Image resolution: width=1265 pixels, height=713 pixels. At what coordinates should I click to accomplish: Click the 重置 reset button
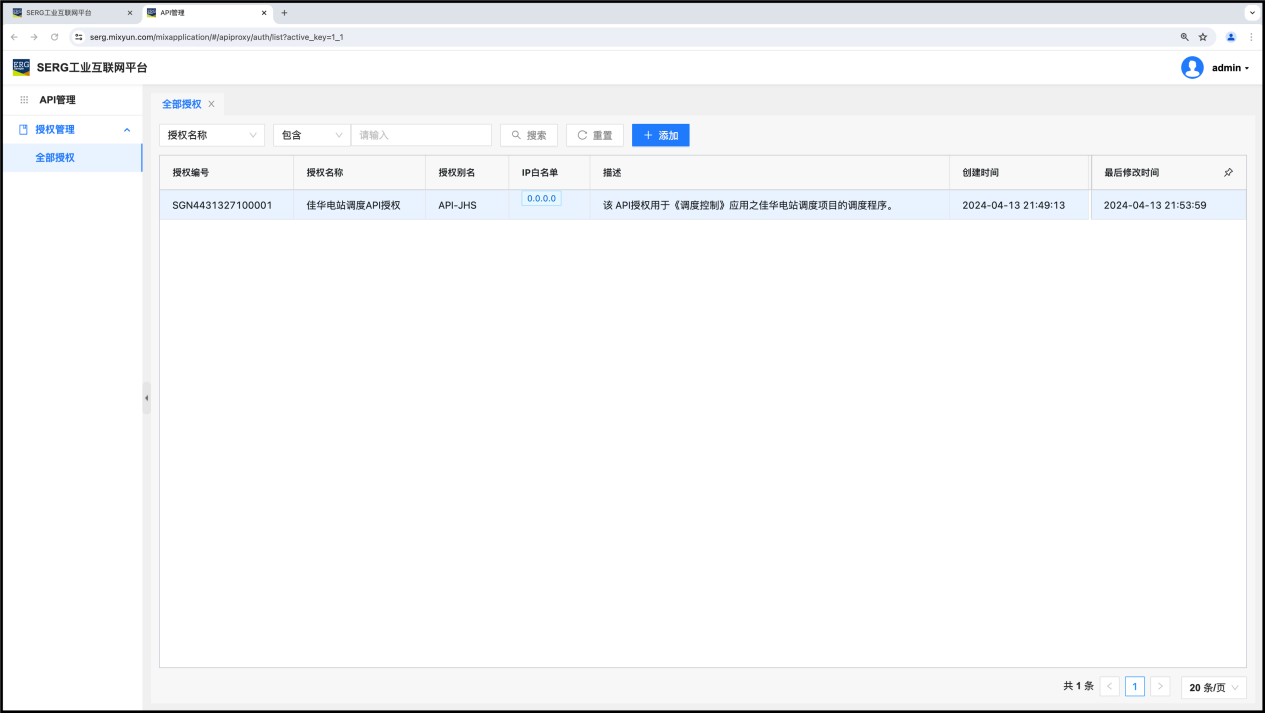(x=594, y=135)
